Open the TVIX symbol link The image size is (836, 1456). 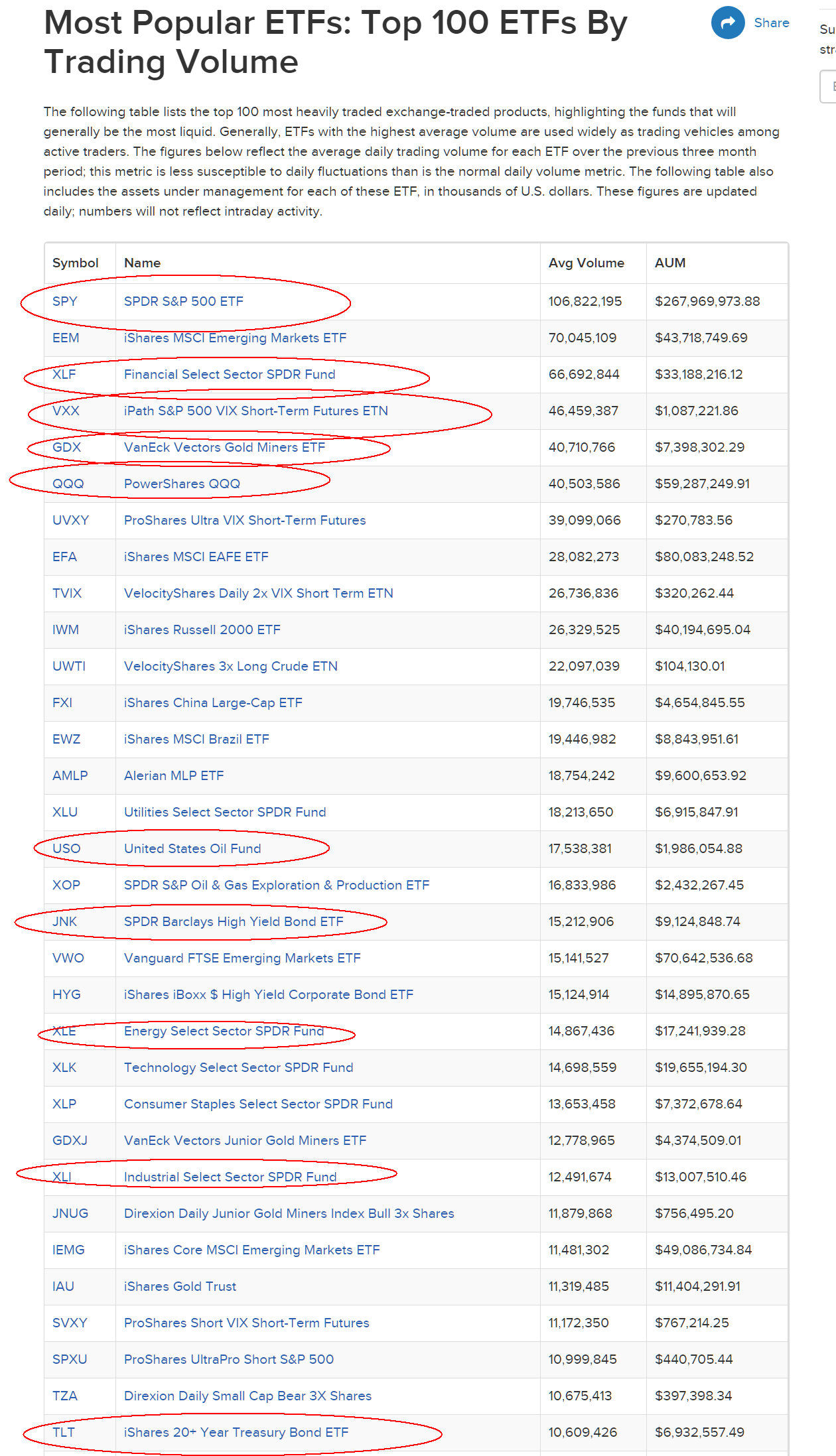[67, 593]
